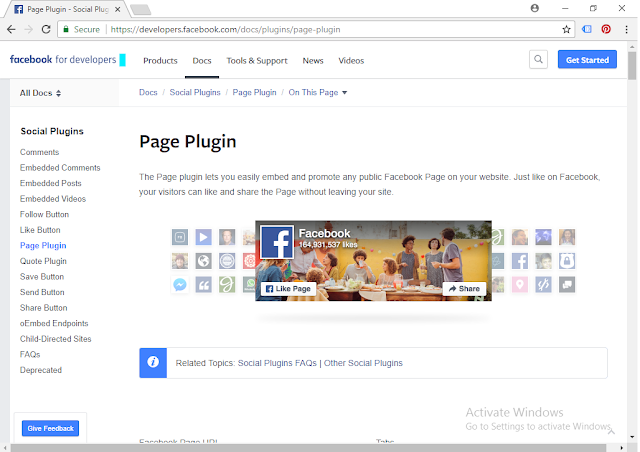640x452 pixels.
Task: Click the Pinterest extension icon
Action: pyautogui.click(x=606, y=29)
